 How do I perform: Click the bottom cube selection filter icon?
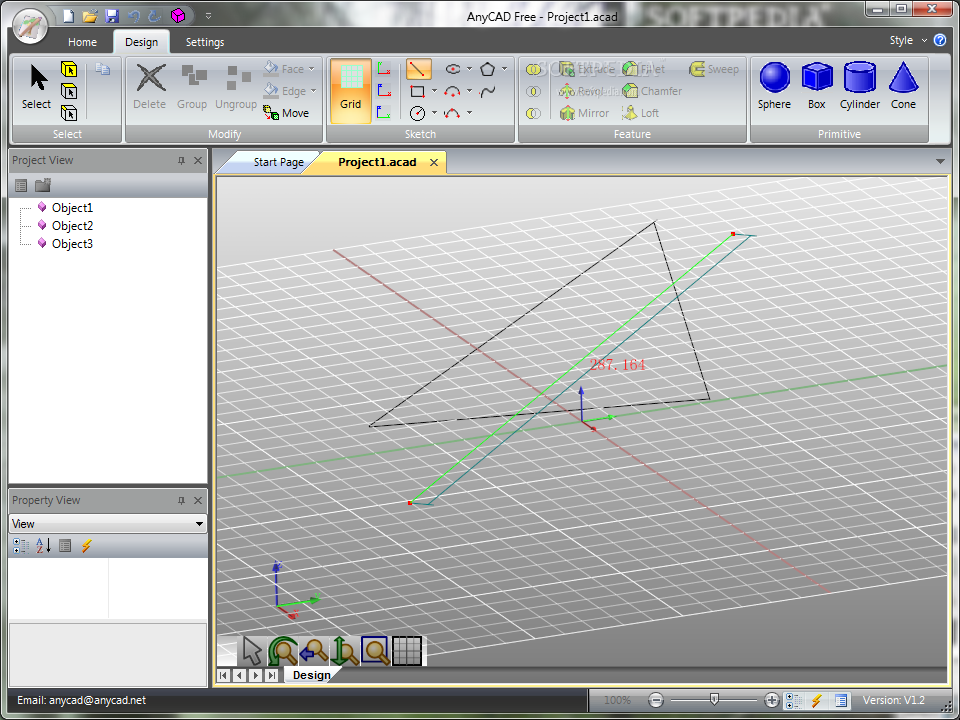click(69, 113)
